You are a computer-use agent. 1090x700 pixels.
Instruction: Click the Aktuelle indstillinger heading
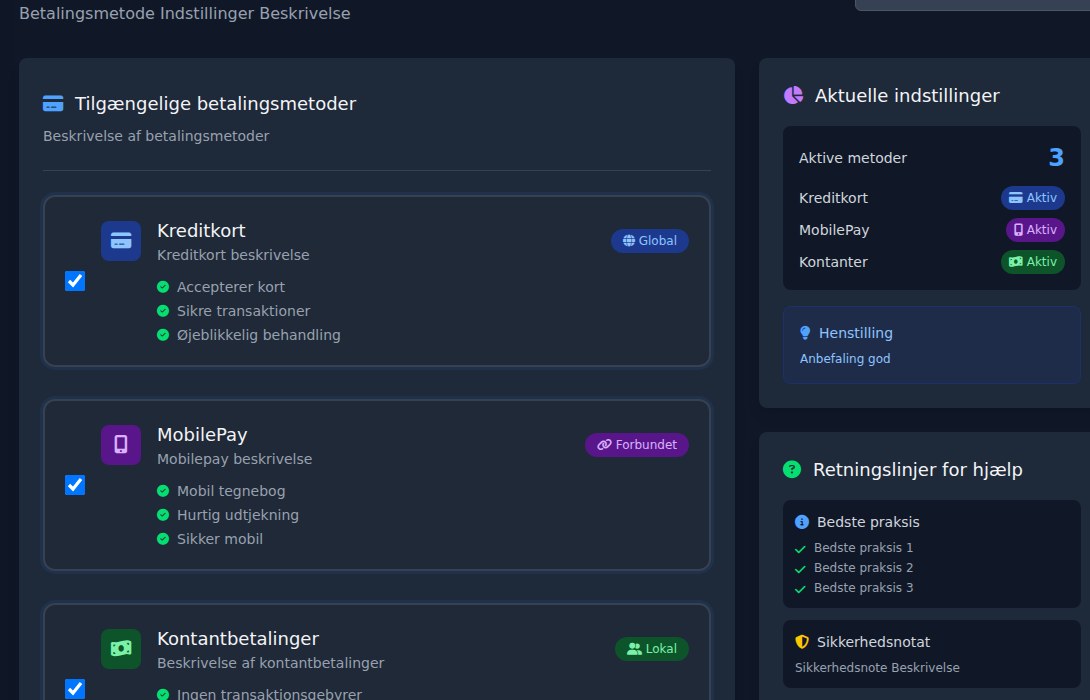click(x=907, y=96)
